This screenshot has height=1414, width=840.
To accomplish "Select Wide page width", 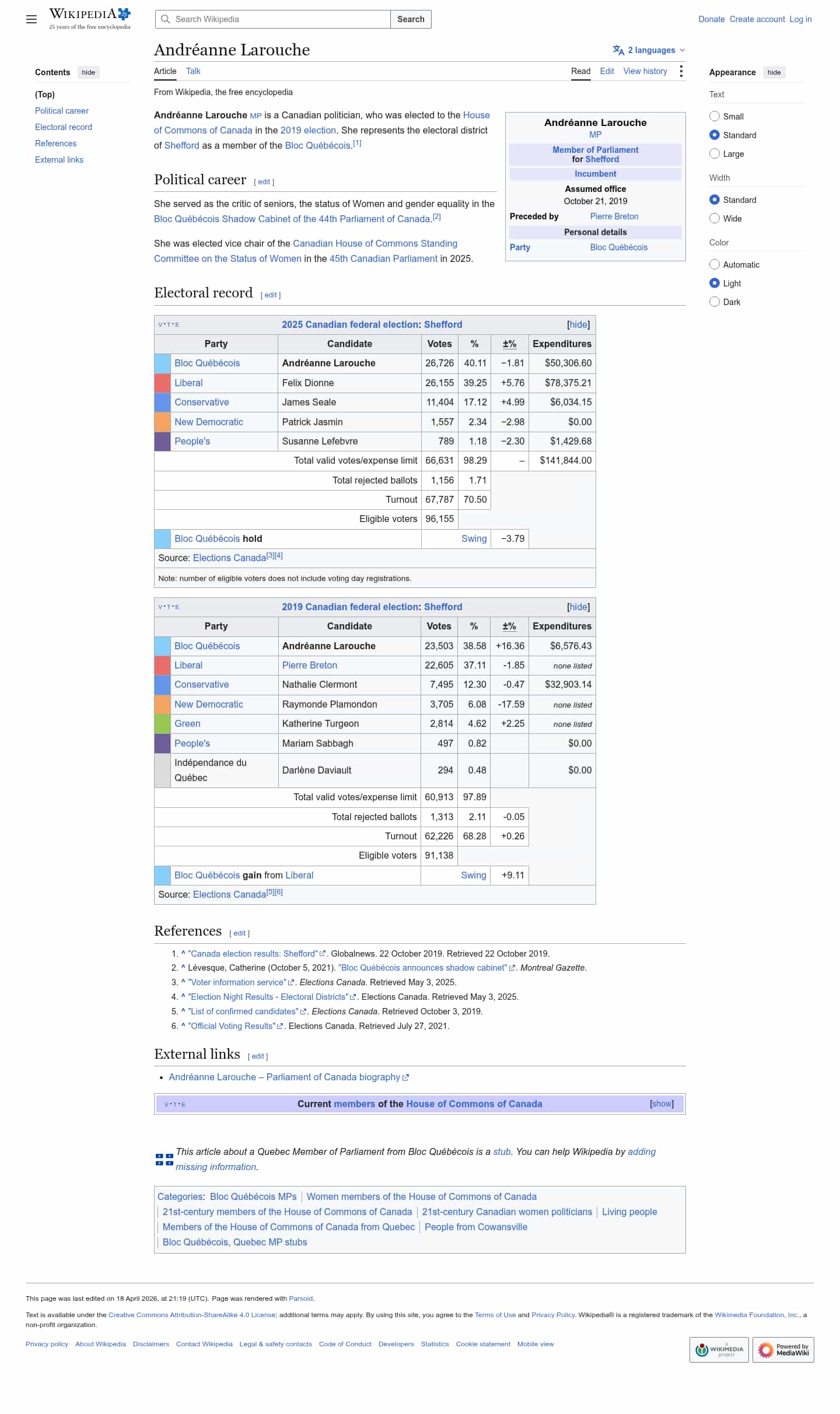I will [715, 218].
